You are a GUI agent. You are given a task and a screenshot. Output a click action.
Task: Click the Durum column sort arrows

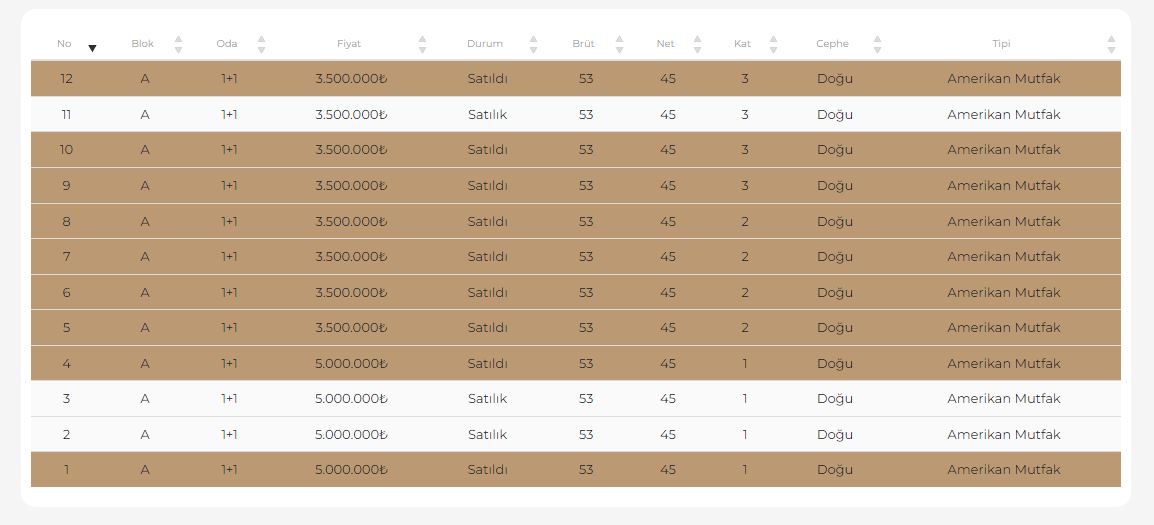click(x=533, y=44)
